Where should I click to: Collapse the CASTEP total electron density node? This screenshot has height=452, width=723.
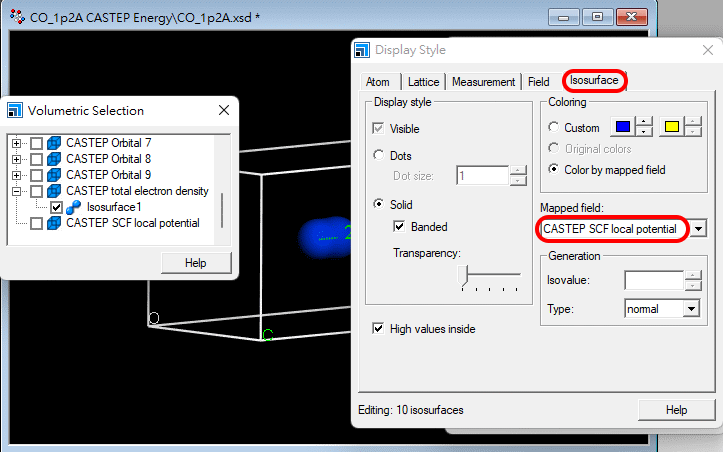coord(17,191)
